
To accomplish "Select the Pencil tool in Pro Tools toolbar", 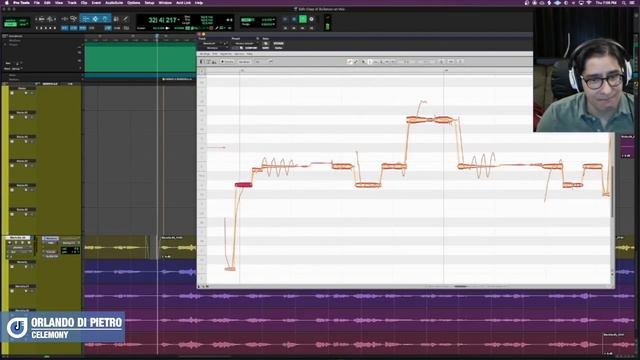I will [x=125, y=19].
